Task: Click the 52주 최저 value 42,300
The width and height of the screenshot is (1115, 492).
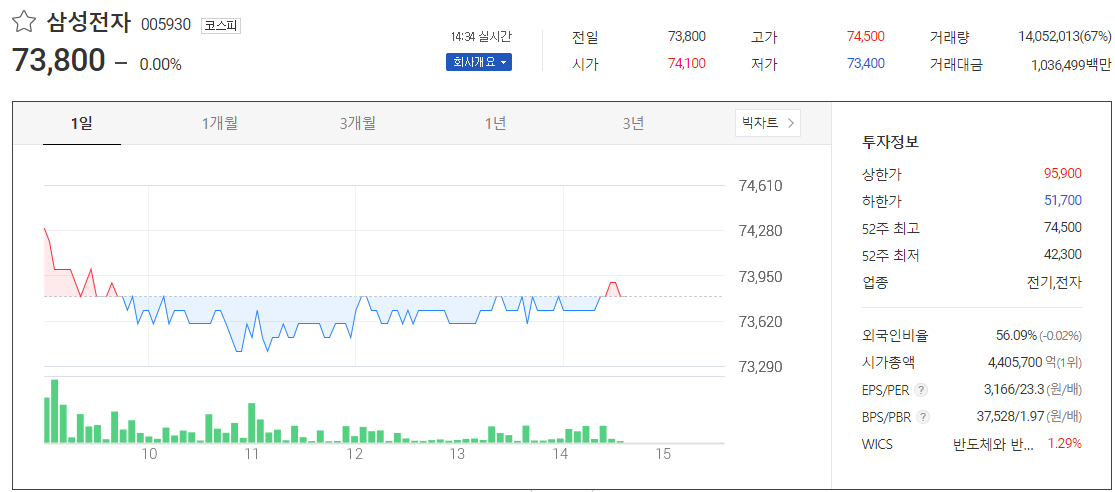Action: click(1062, 255)
